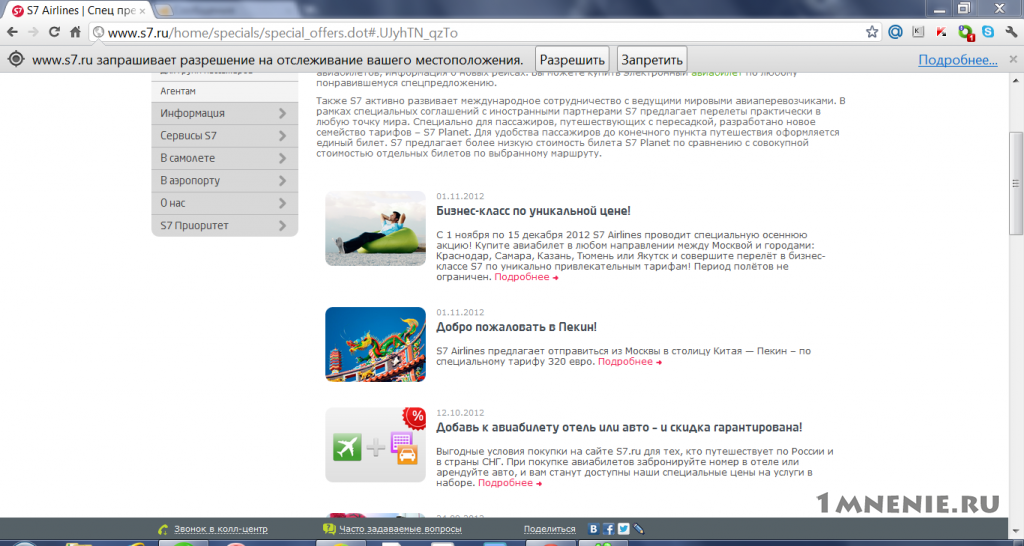Select В аэропорту in the sidebar
This screenshot has width=1024, height=546.
click(x=190, y=181)
